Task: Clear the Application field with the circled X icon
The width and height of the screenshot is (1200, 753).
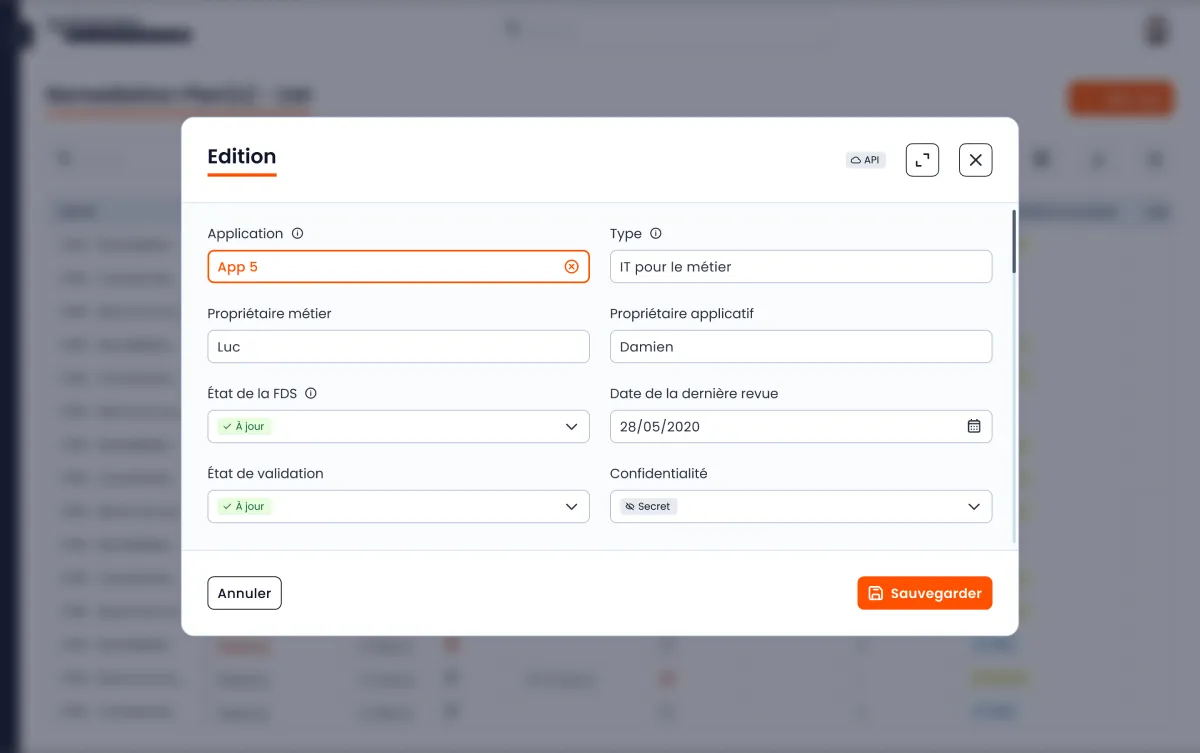Action: [x=571, y=267]
